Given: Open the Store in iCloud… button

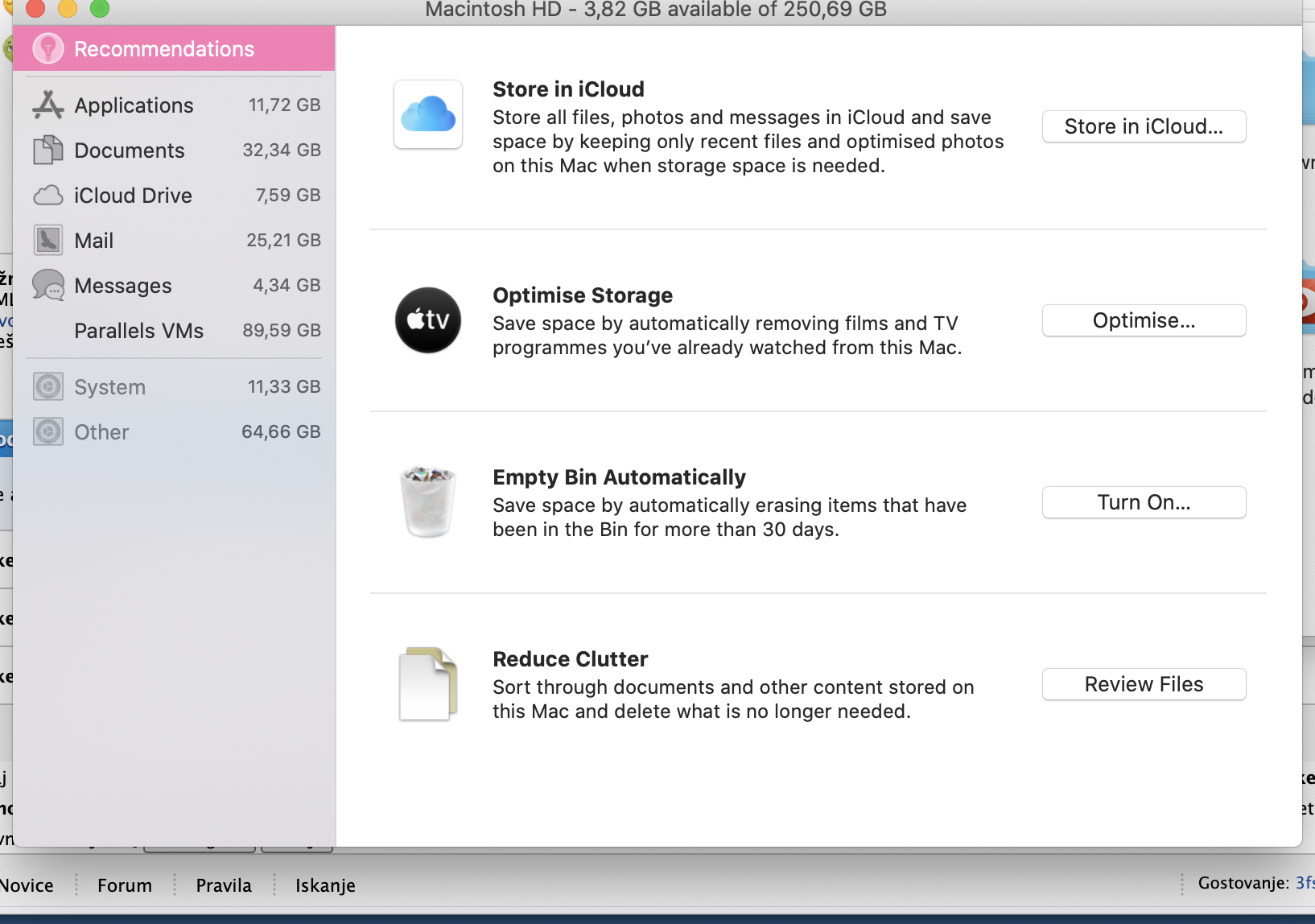Looking at the screenshot, I should pos(1144,126).
